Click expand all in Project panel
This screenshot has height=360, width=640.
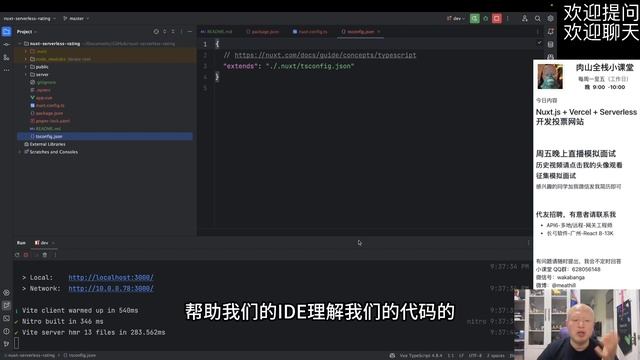164,31
